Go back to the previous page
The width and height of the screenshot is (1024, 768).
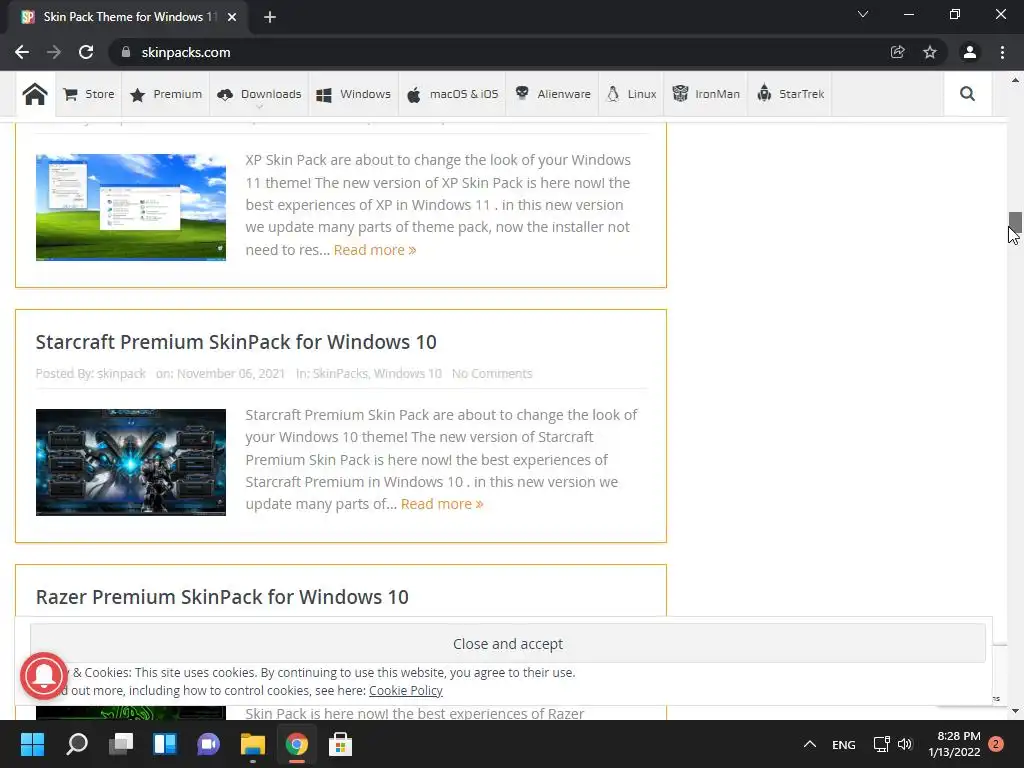22,52
